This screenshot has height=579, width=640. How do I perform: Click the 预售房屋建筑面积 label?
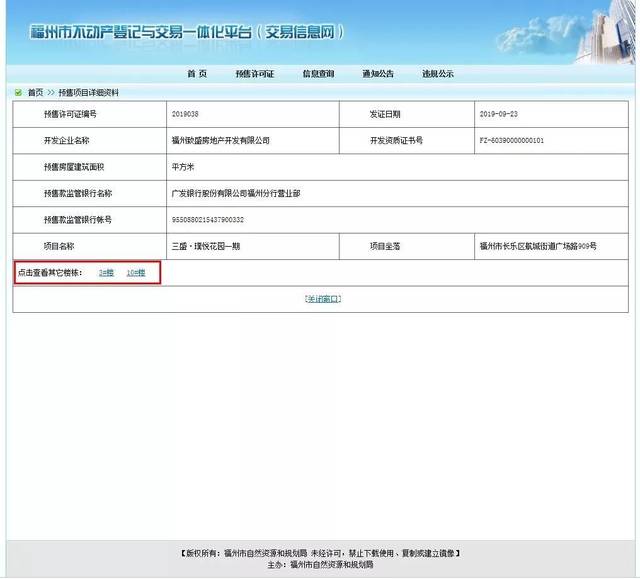(74, 167)
